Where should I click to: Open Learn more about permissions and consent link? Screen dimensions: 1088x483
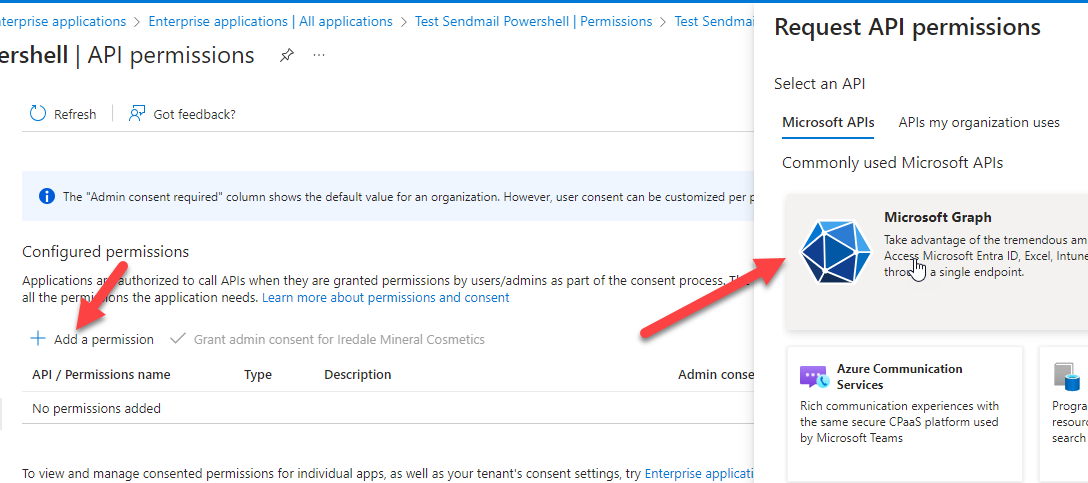386,298
